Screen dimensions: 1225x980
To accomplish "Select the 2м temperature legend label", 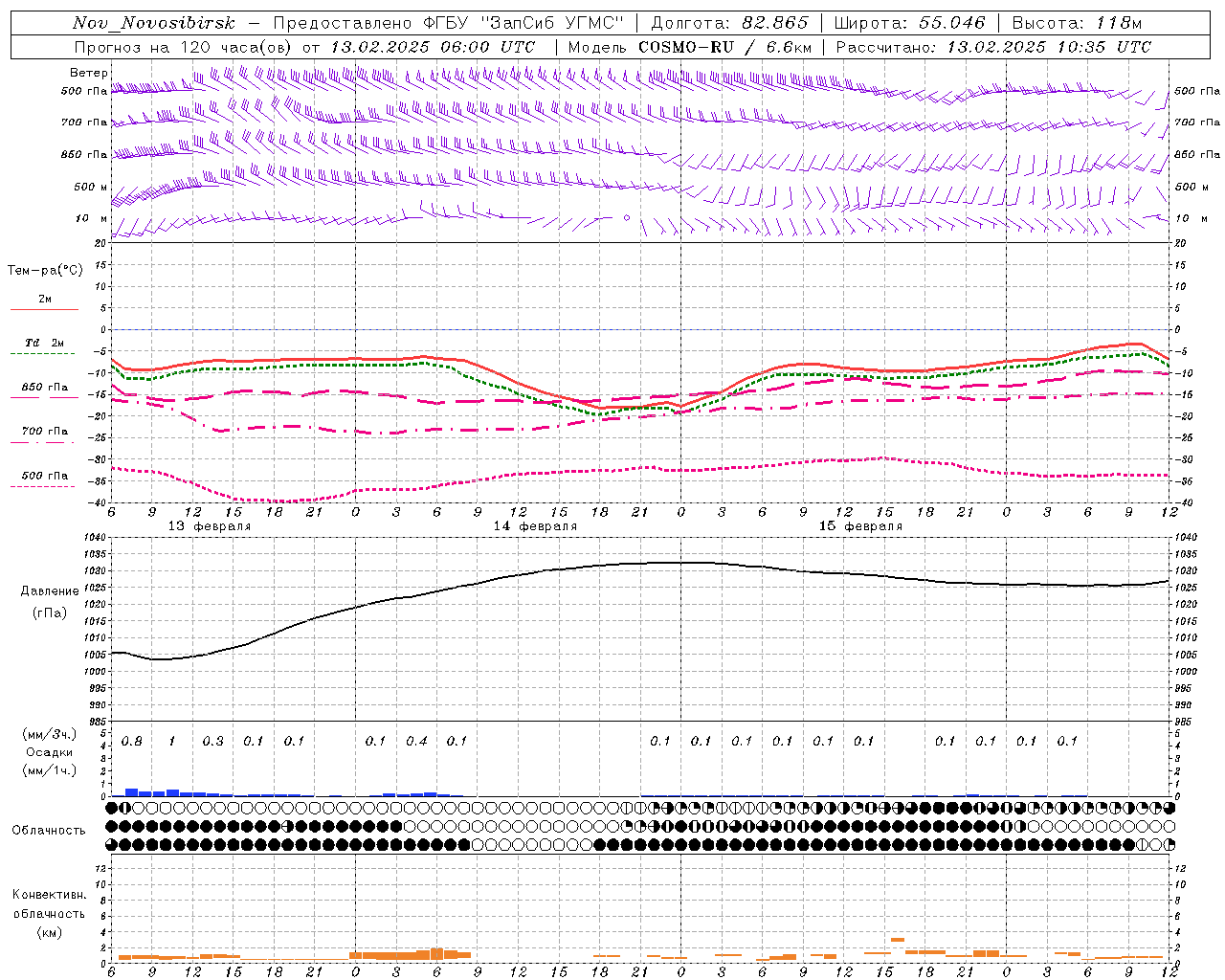I will (45, 300).
